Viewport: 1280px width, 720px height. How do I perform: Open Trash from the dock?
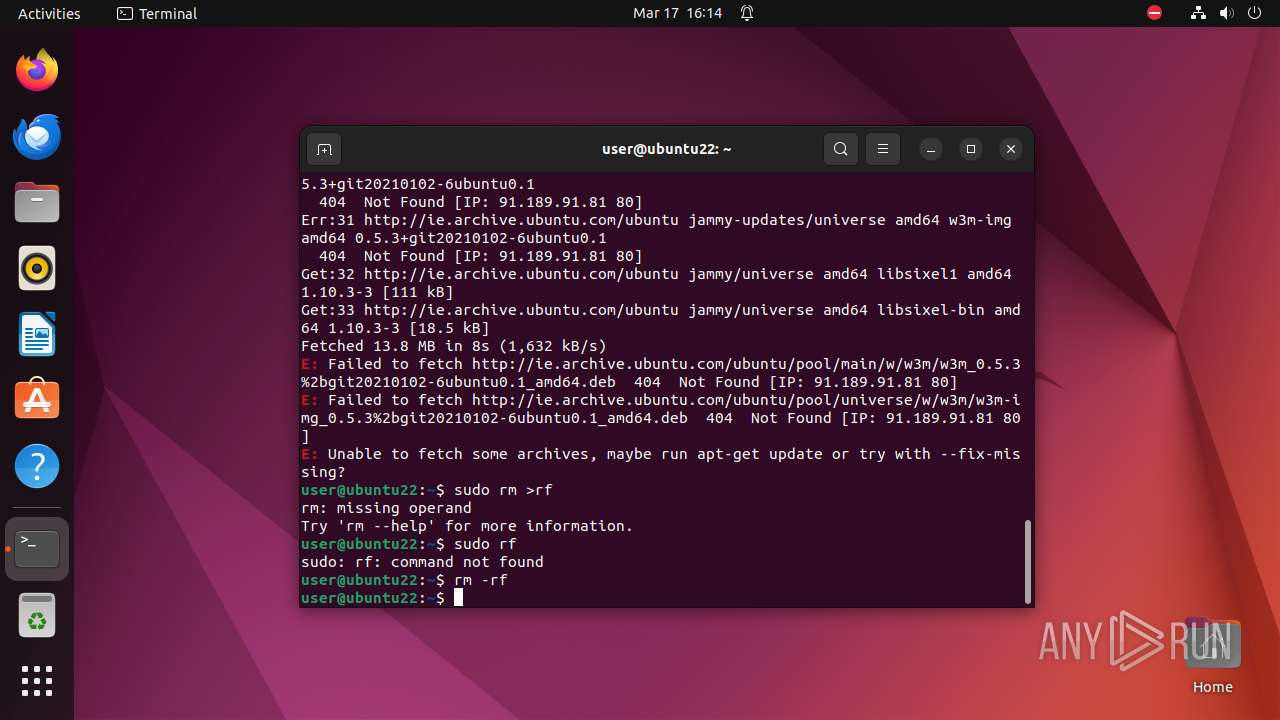tap(37, 615)
